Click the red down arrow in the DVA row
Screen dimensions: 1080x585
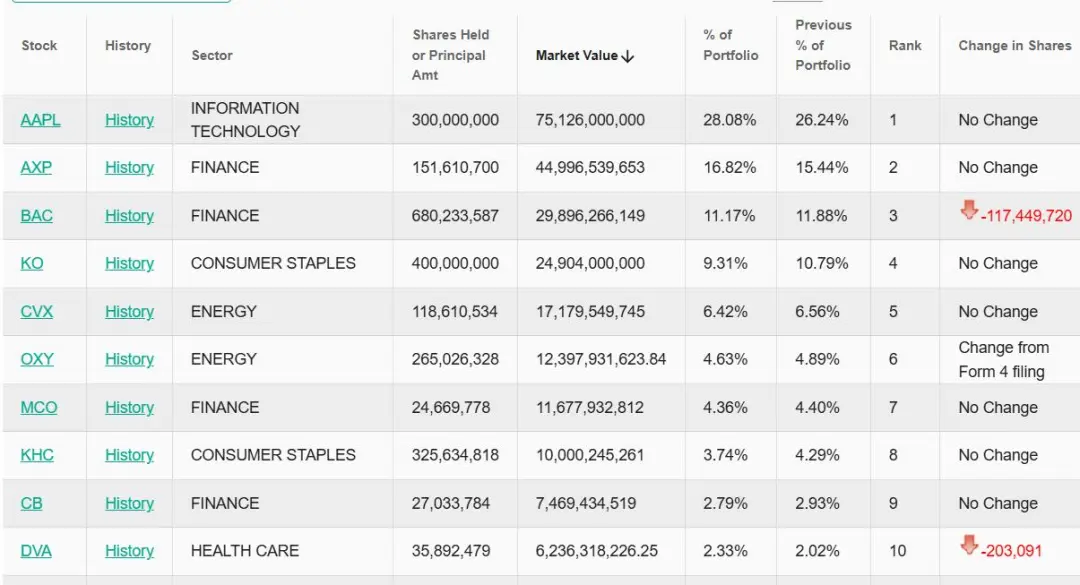click(969, 545)
